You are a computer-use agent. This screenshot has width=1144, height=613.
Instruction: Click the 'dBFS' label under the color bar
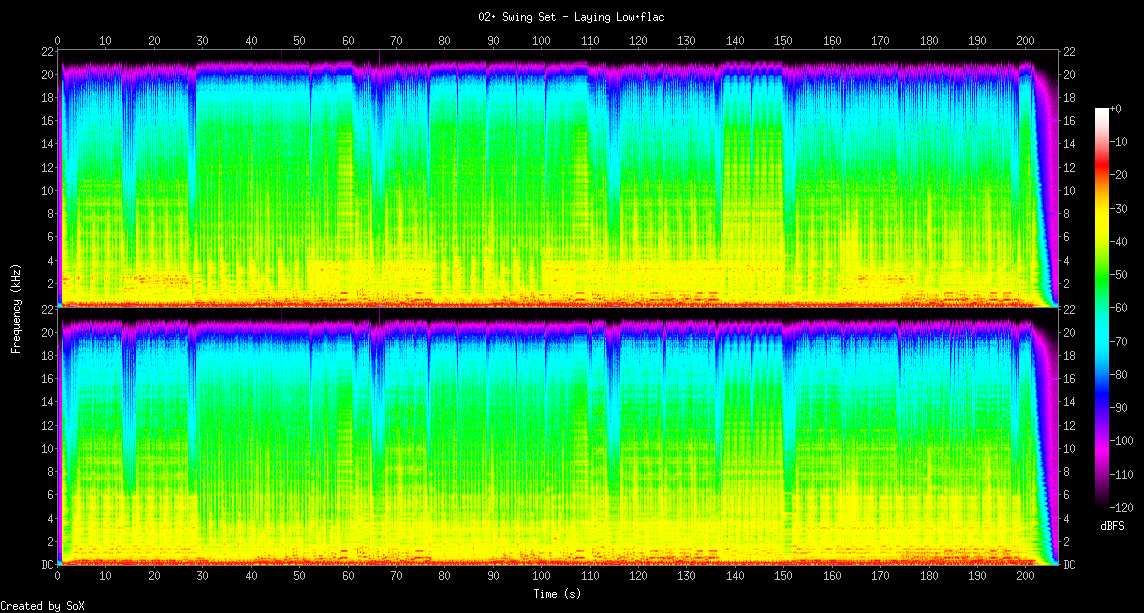pos(1111,526)
